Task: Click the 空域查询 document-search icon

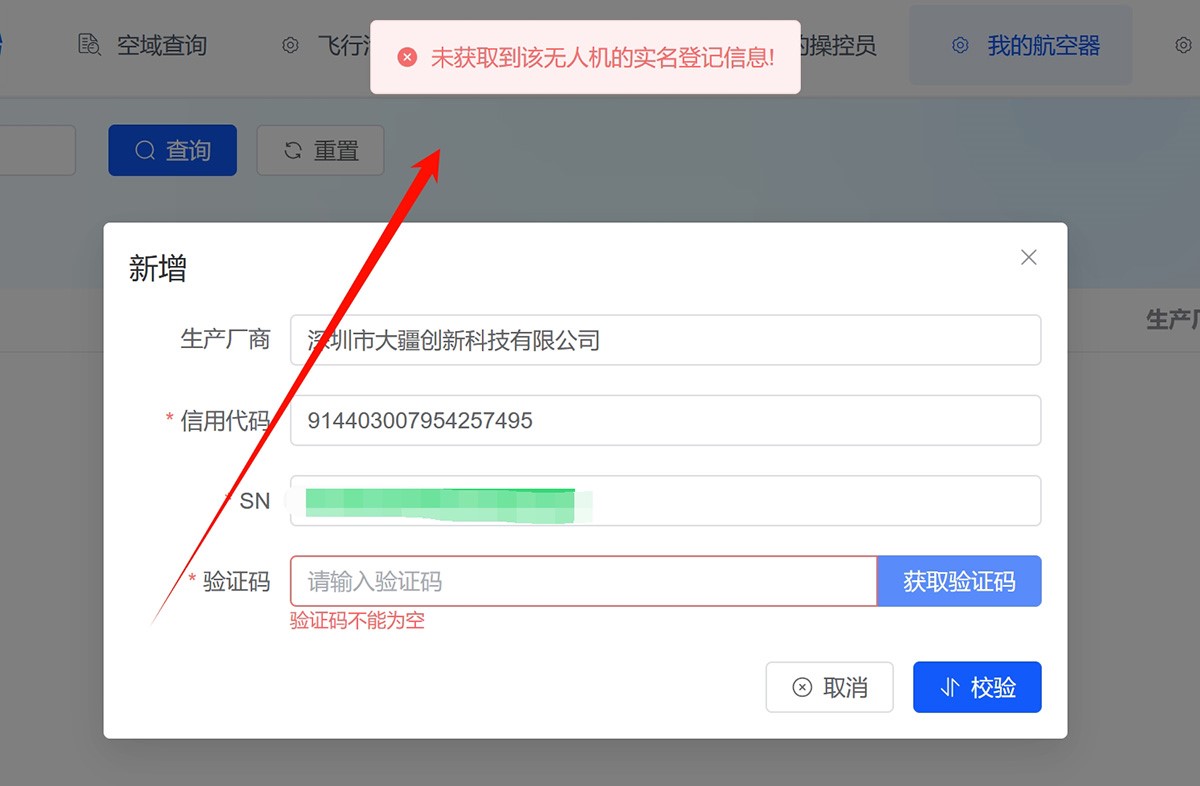Action: click(x=90, y=45)
